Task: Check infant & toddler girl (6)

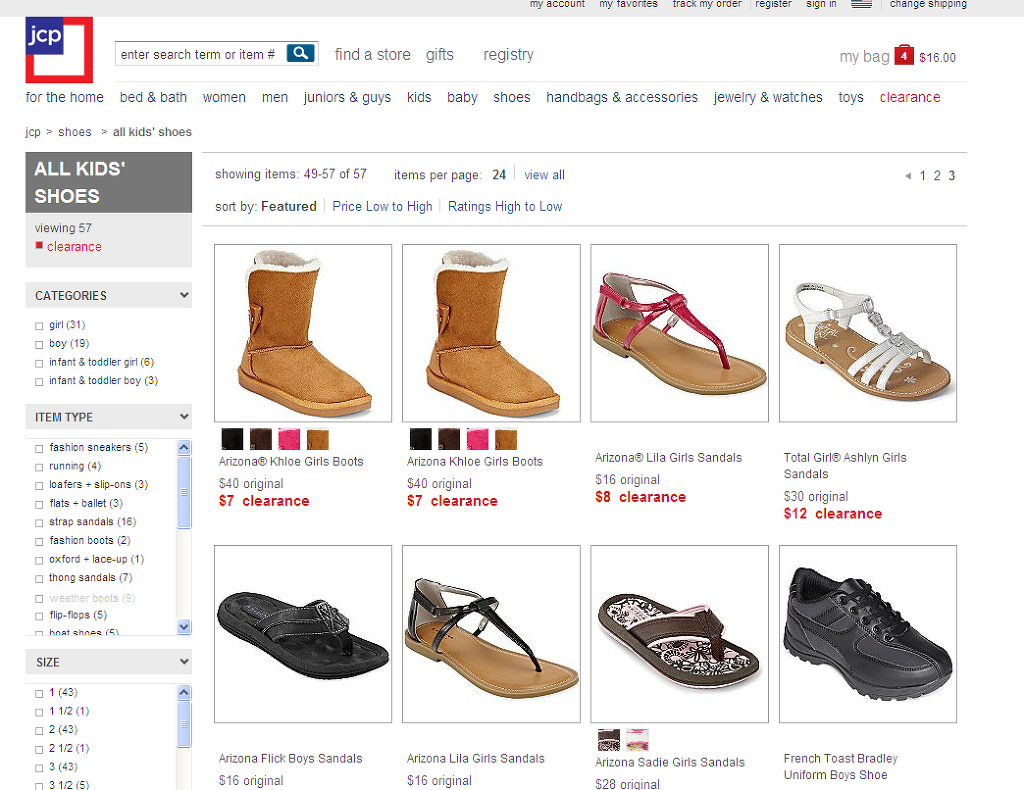Action: 39,363
